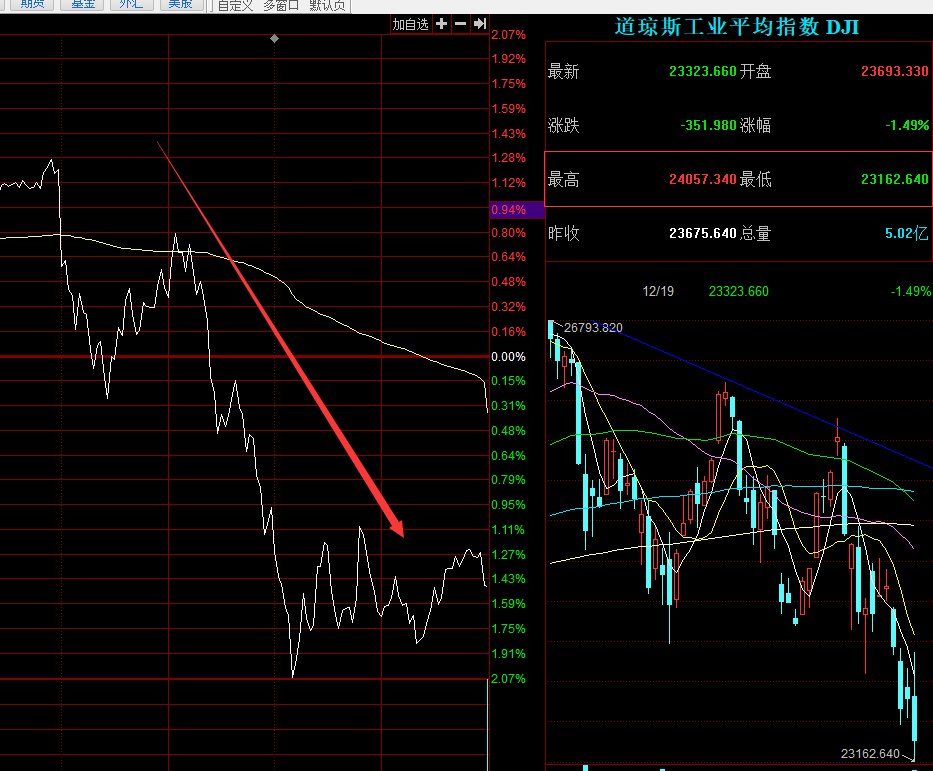Click the 最低 value 23162.640 in quote panel
Viewport: 933px width, 771px height.
click(x=894, y=180)
